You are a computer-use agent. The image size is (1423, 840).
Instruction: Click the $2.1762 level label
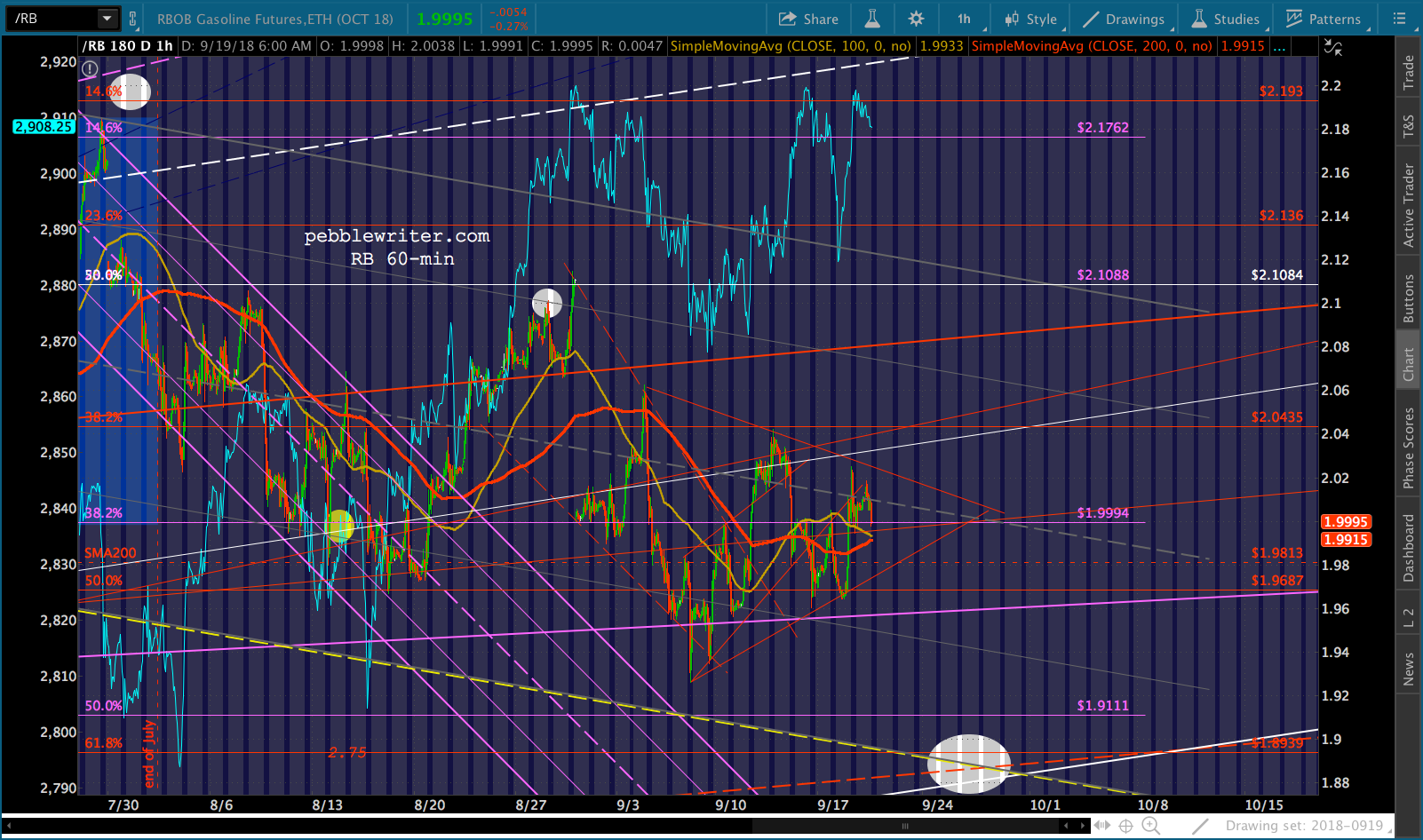(1102, 128)
